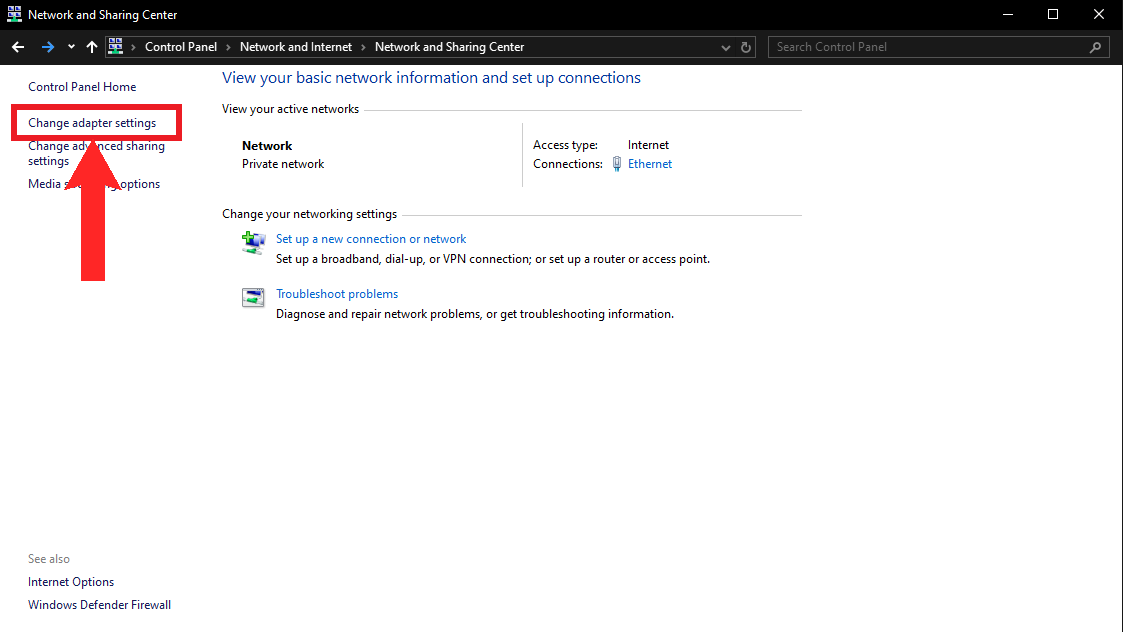Refresh the Network and Sharing Center page
Screen dimensions: 1123x632
tap(746, 47)
